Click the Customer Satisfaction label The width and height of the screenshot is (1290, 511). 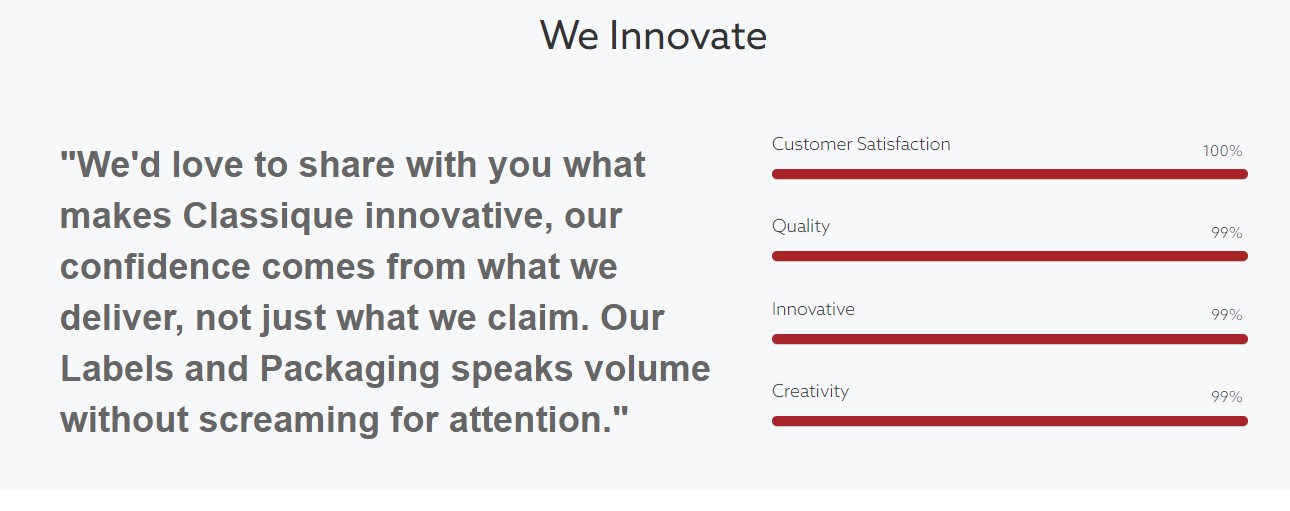pos(861,144)
